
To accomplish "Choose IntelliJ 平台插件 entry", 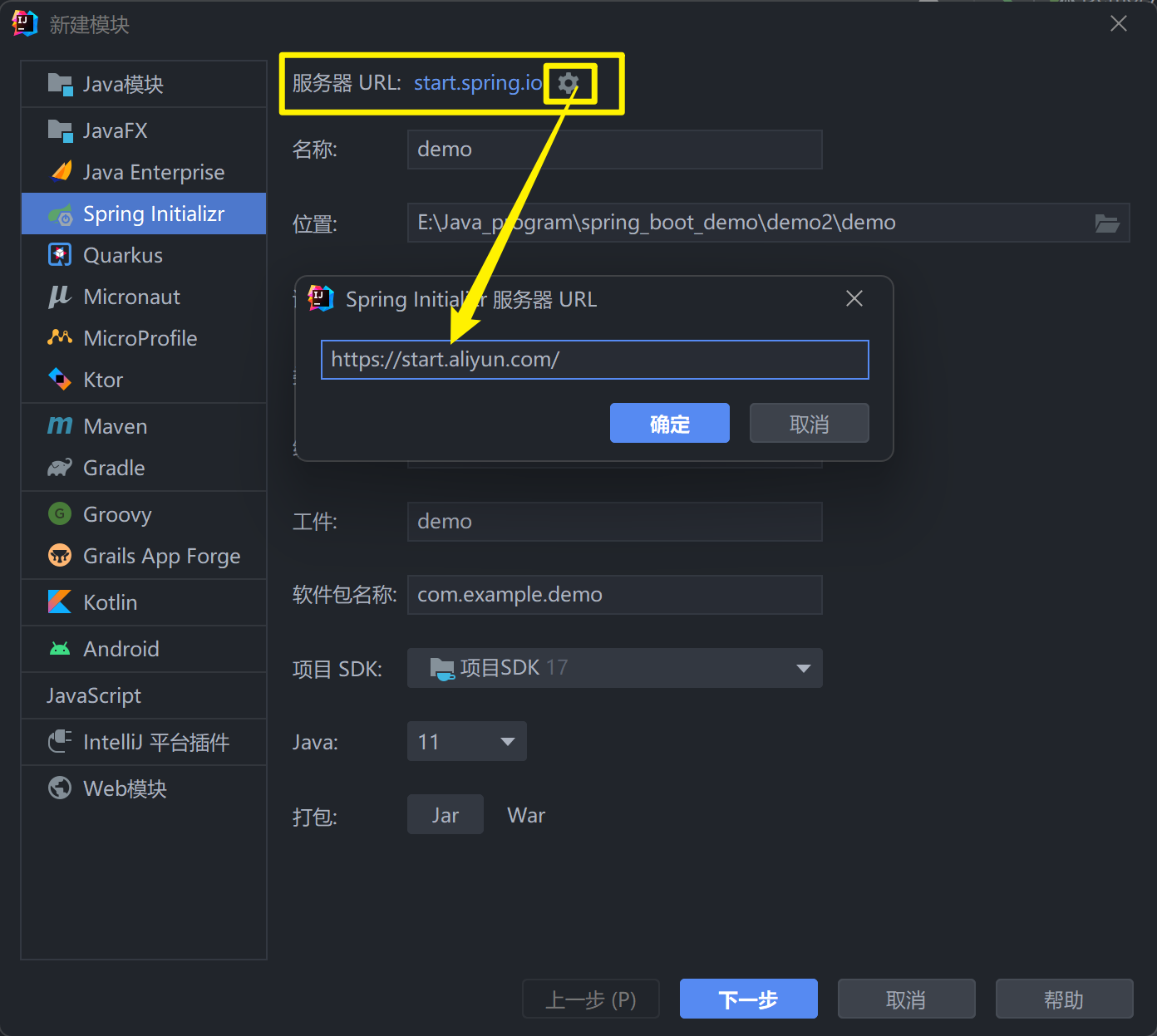I will click(144, 742).
